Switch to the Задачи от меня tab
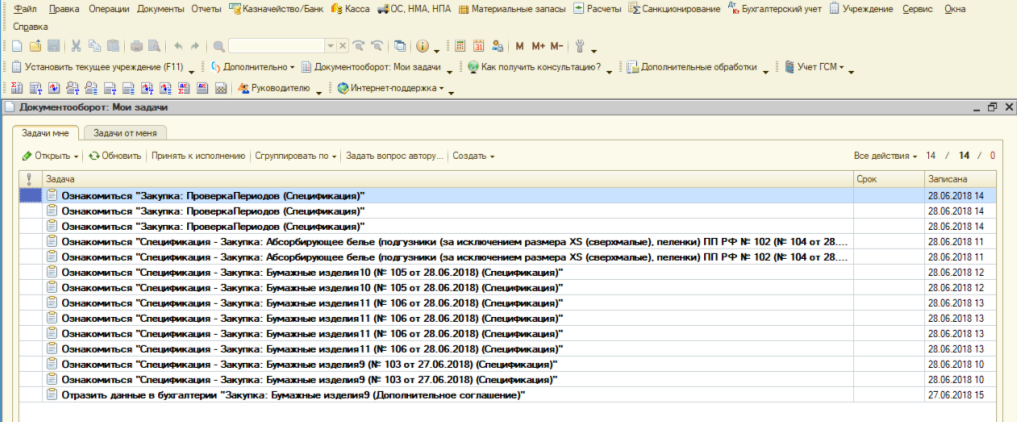Viewport: 1017px width, 422px height. pos(124,132)
